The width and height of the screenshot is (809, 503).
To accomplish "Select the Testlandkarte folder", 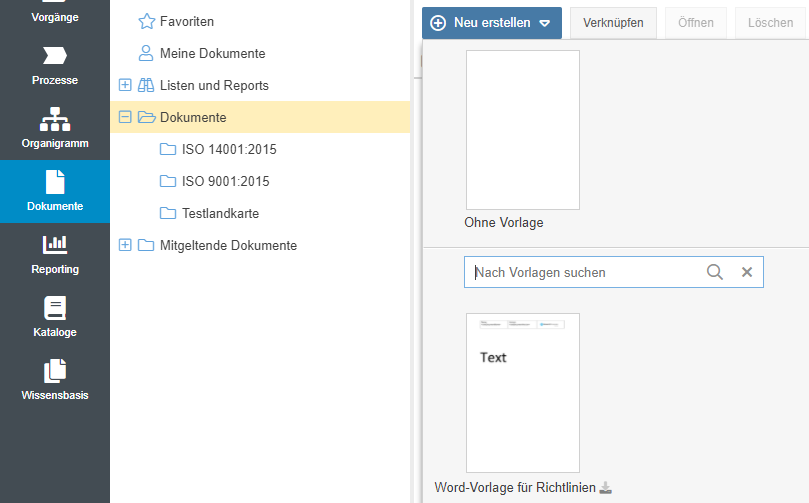I will click(220, 213).
